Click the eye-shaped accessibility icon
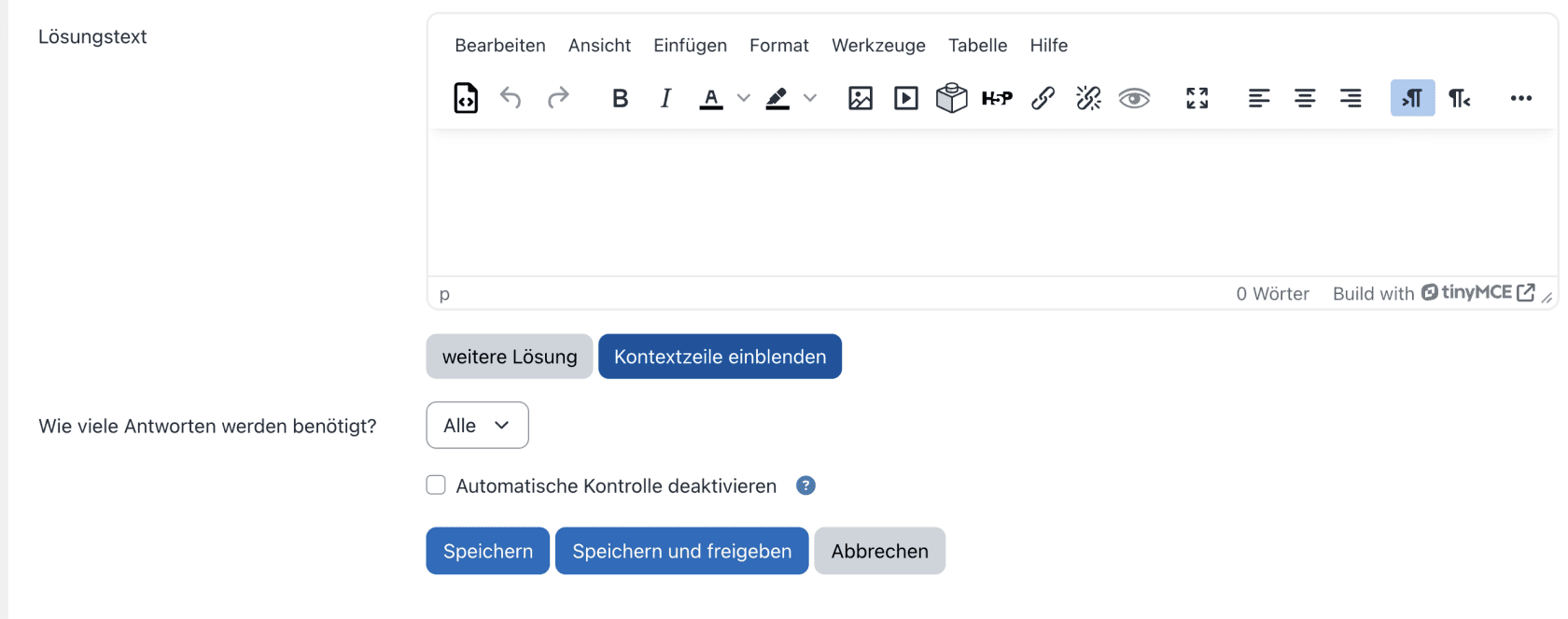This screenshot has height=619, width=1568. (1134, 98)
